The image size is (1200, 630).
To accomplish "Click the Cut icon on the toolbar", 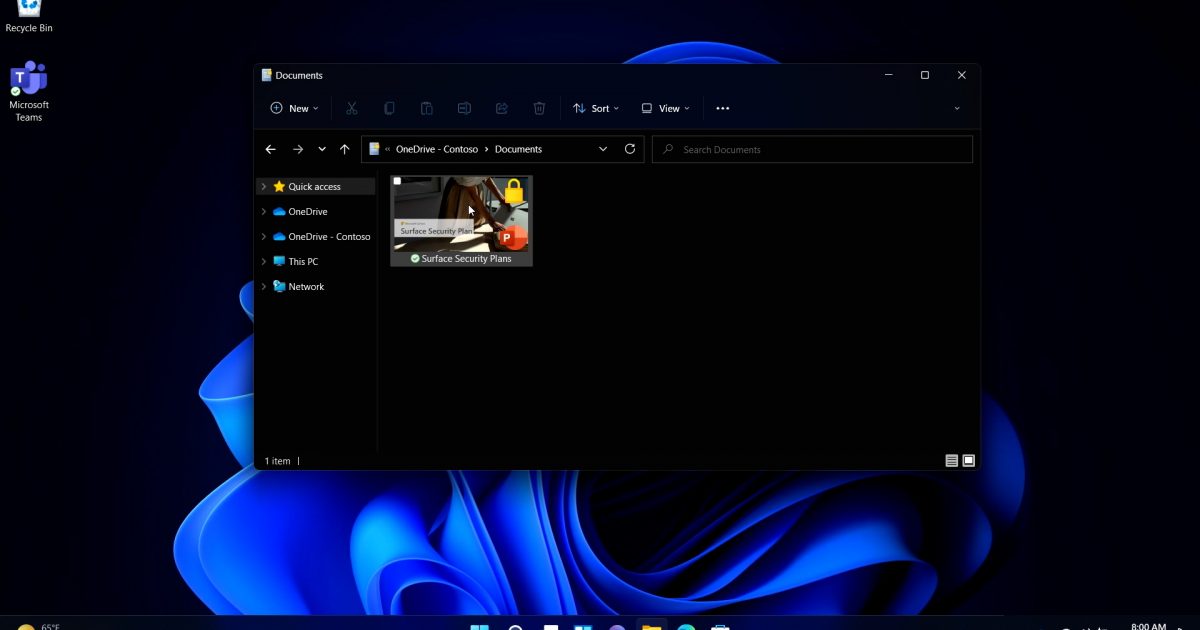I will coord(351,107).
